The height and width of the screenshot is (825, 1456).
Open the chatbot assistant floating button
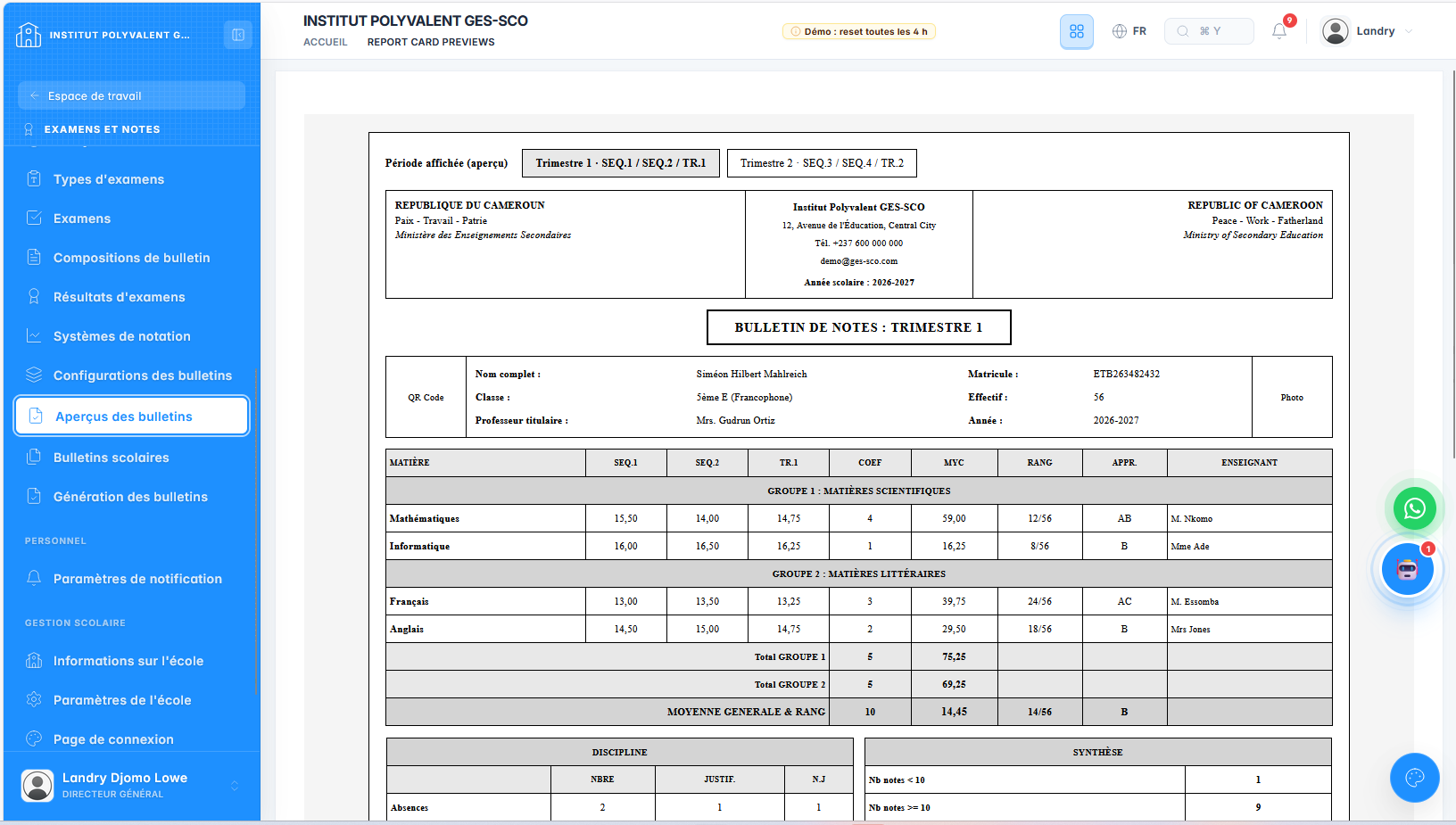pyautogui.click(x=1408, y=568)
